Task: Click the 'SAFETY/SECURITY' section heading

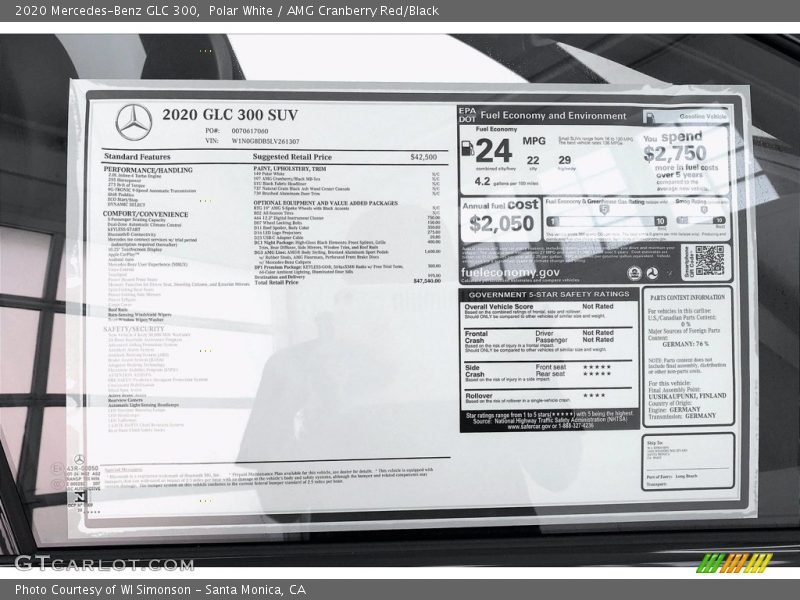Action: 134,329
